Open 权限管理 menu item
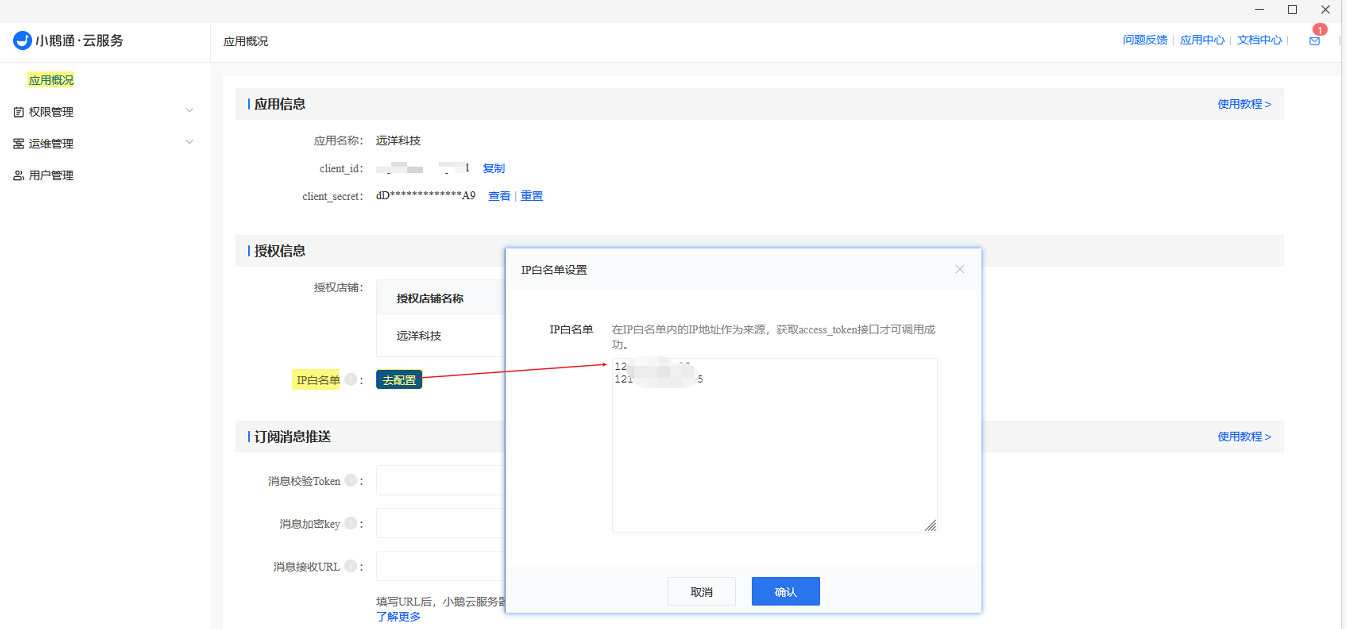The width and height of the screenshot is (1347, 629). (51, 112)
